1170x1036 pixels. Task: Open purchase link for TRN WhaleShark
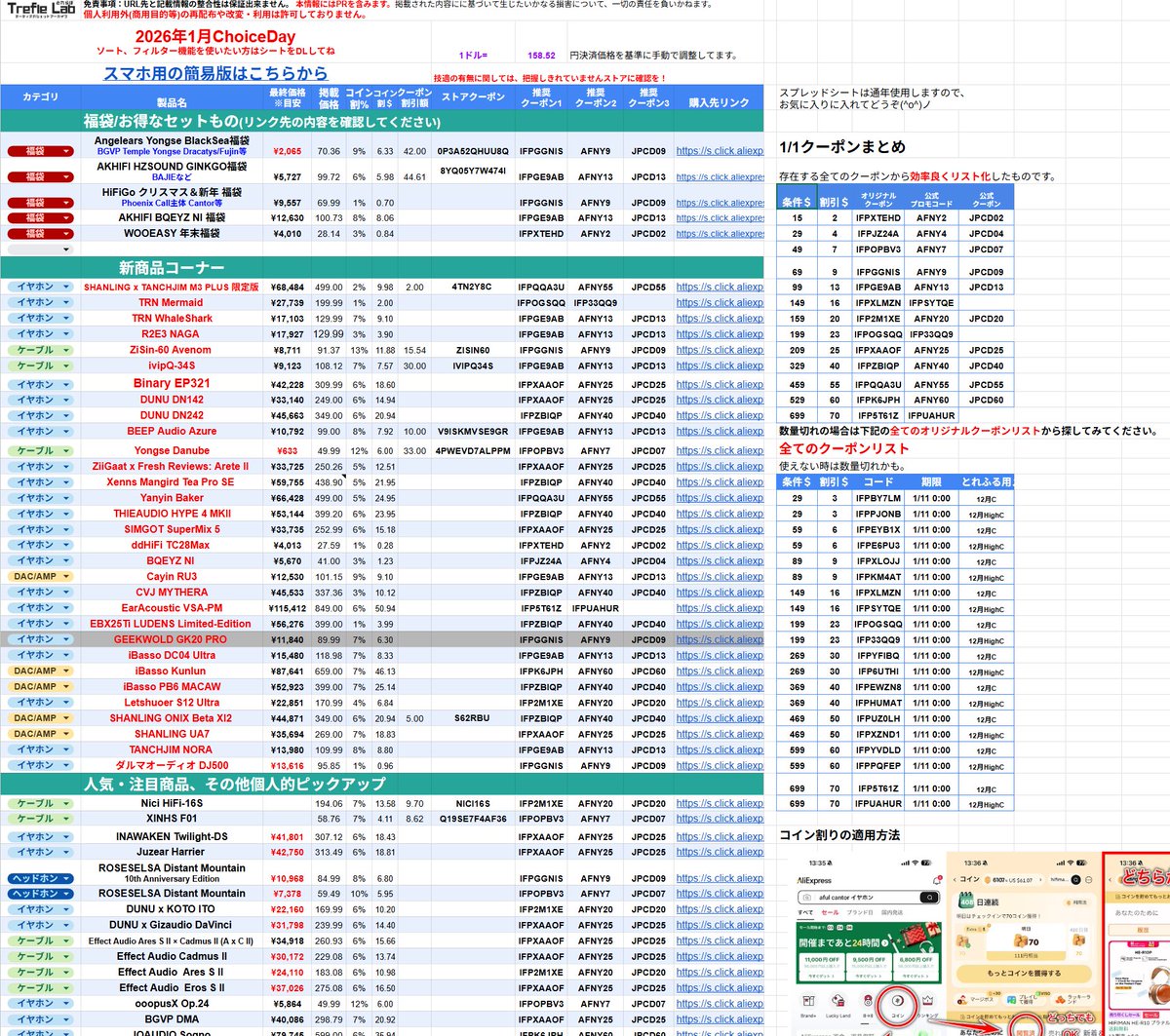(720, 319)
